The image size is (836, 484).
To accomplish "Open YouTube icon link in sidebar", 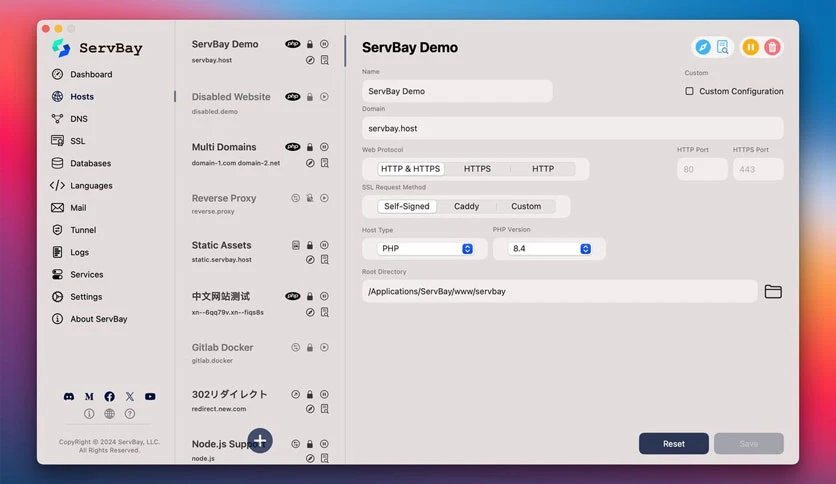I will tap(150, 397).
